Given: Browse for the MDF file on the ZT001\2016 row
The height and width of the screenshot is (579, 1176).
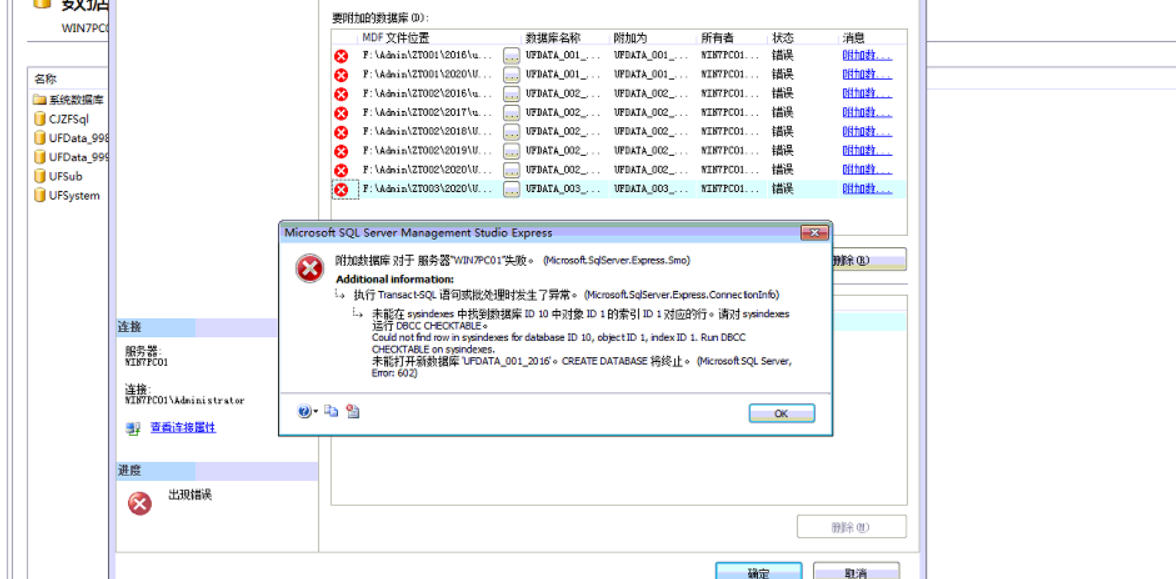Looking at the screenshot, I should (512, 56).
